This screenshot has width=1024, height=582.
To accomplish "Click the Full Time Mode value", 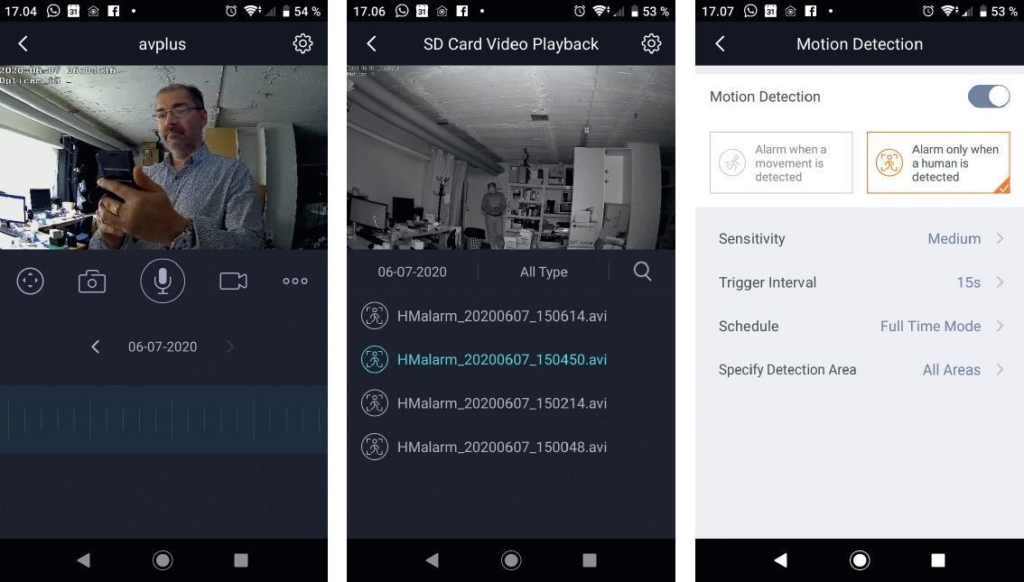I will tap(930, 326).
